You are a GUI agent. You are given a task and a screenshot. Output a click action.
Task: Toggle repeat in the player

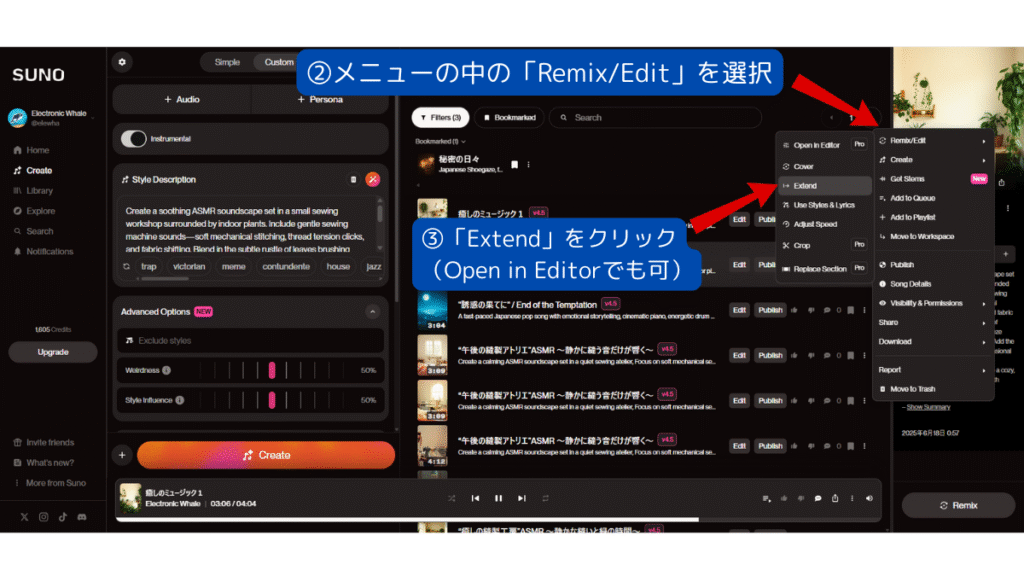545,498
